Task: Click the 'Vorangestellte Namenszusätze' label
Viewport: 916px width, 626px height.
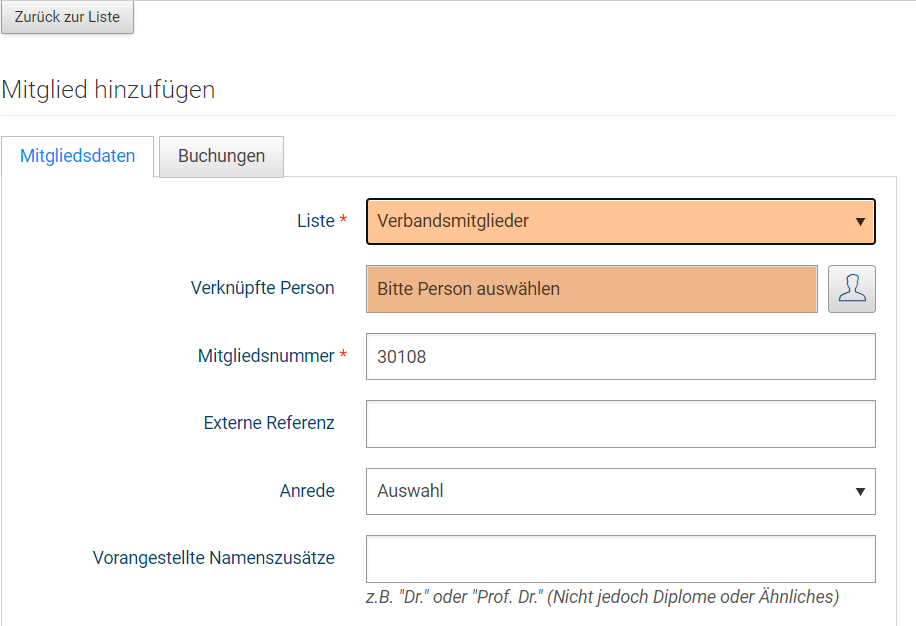Action: (213, 558)
